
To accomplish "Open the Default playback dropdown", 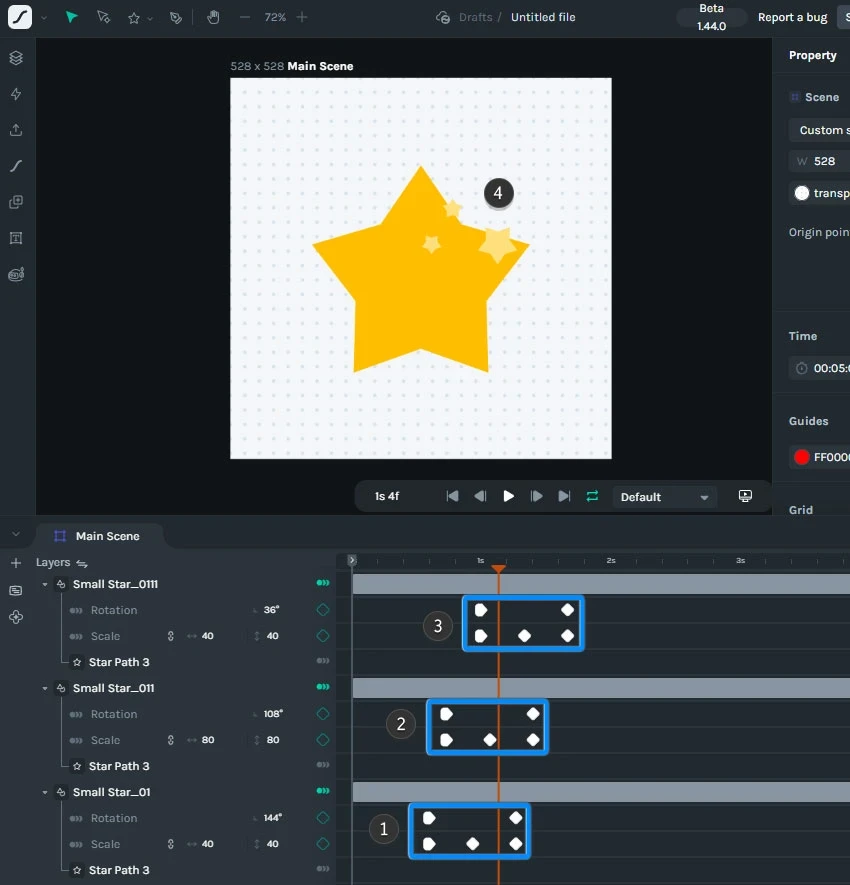I will pos(664,497).
